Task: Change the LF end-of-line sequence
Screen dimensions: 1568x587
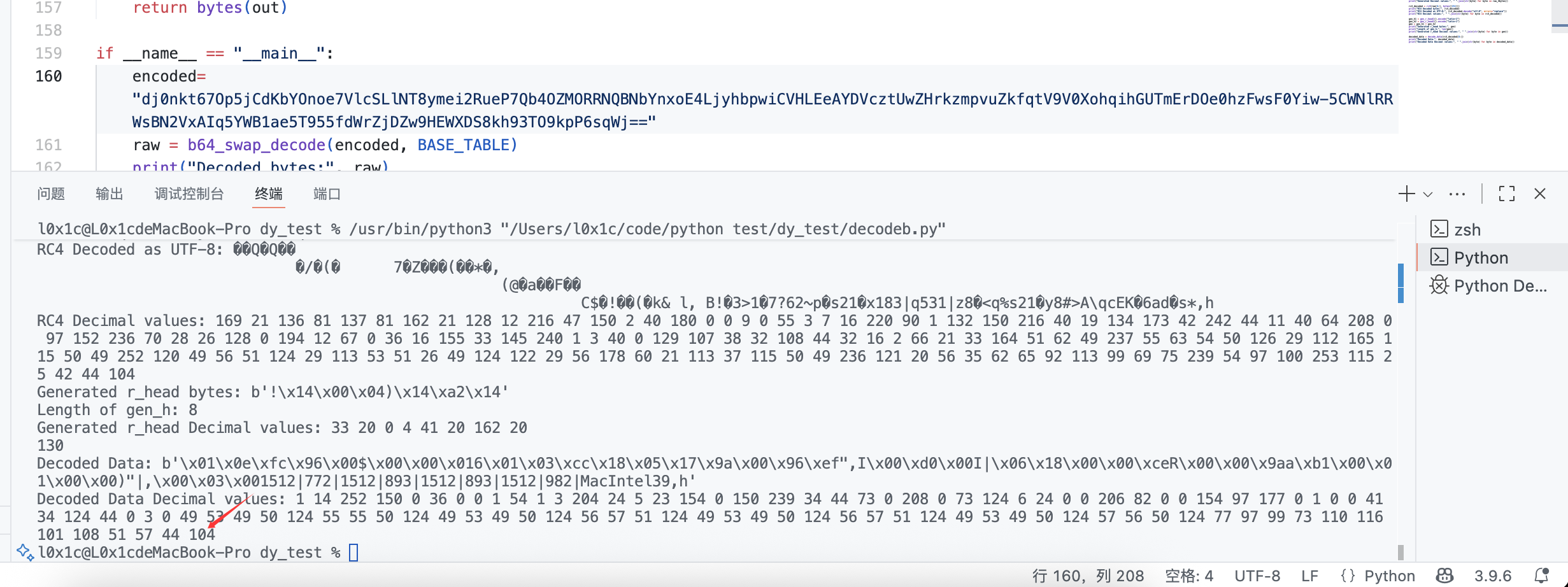Action: (1309, 576)
